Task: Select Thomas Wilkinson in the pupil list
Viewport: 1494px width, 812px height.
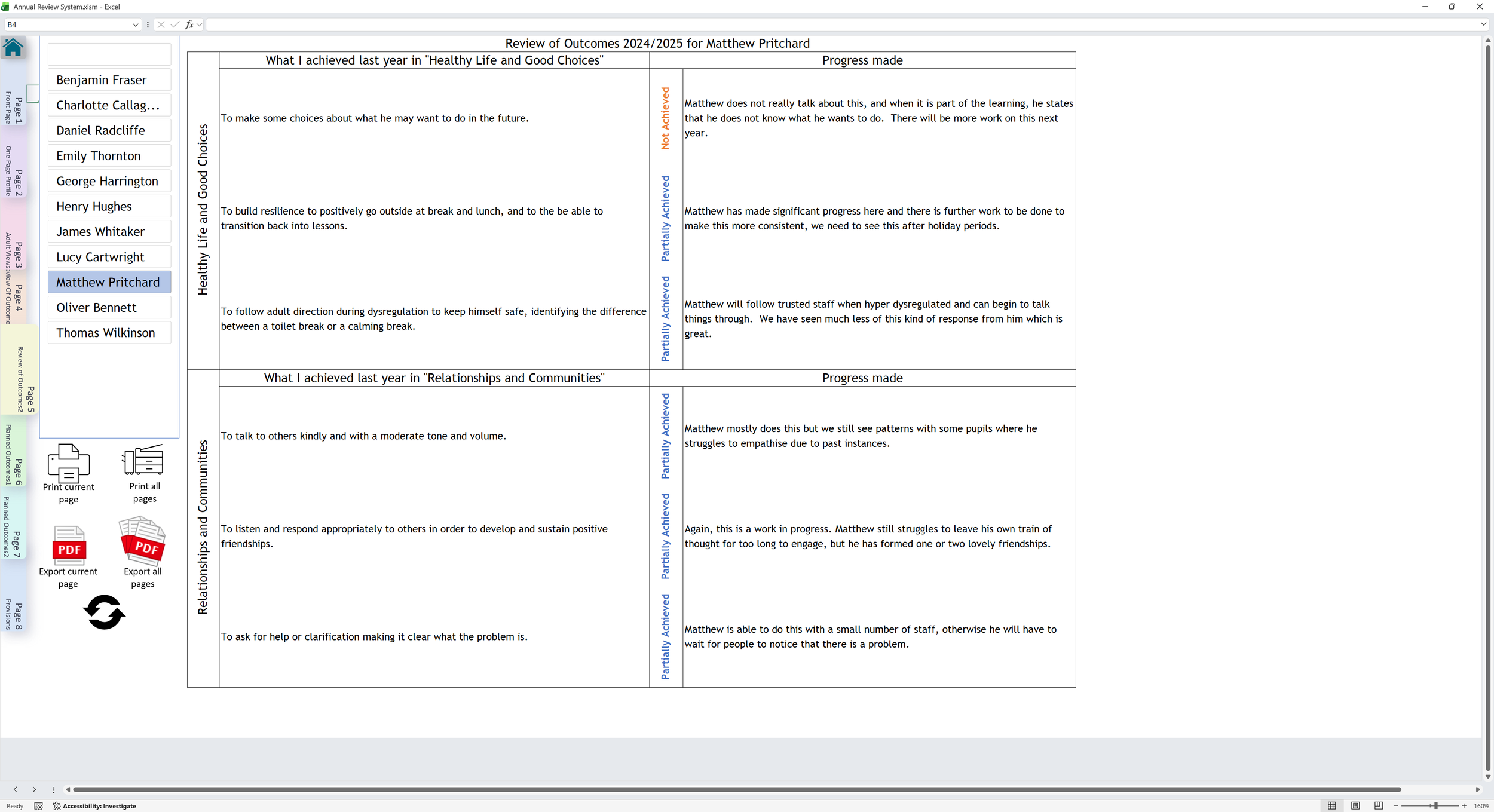Action: [109, 333]
